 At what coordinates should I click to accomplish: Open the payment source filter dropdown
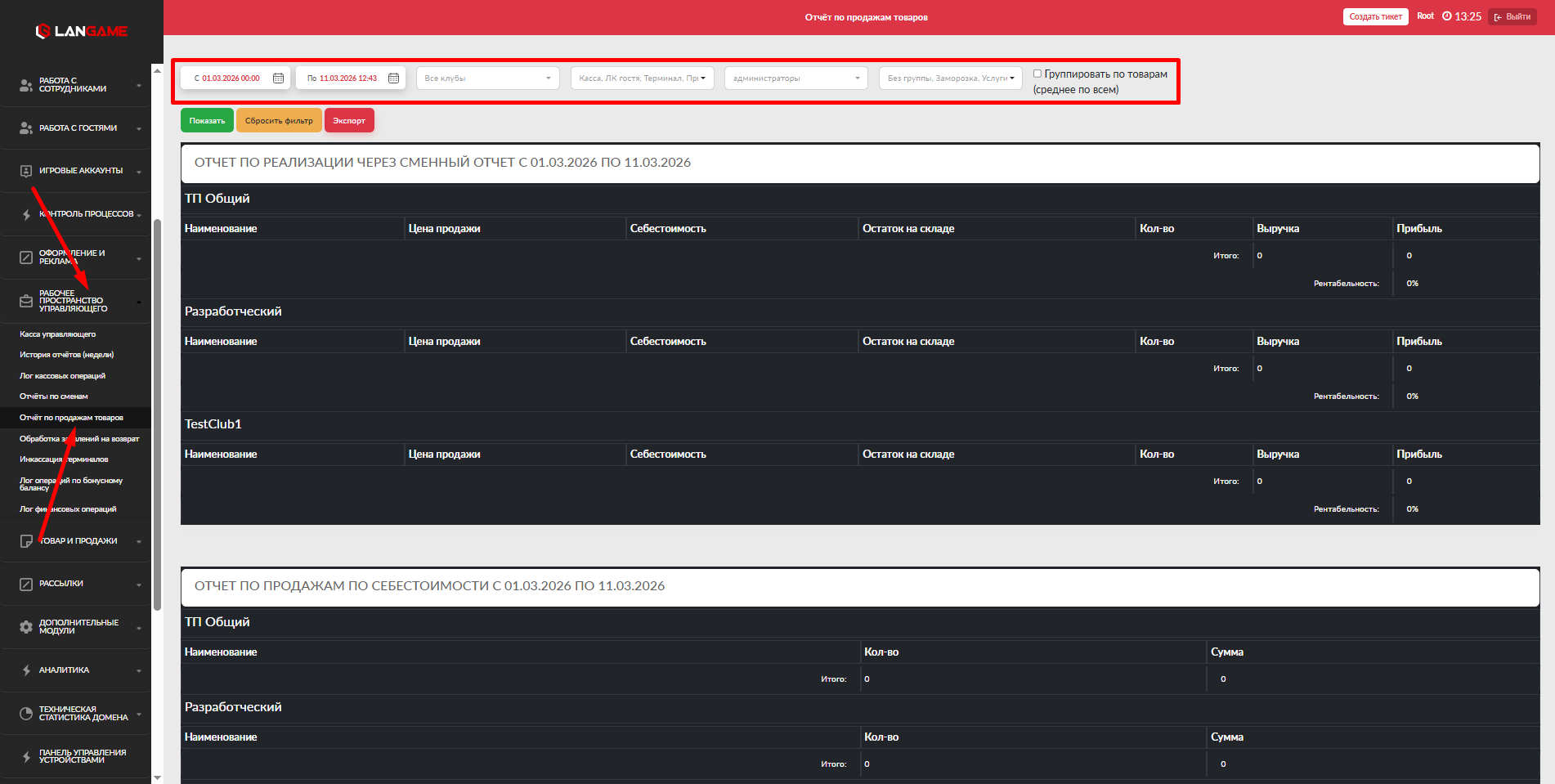click(642, 78)
